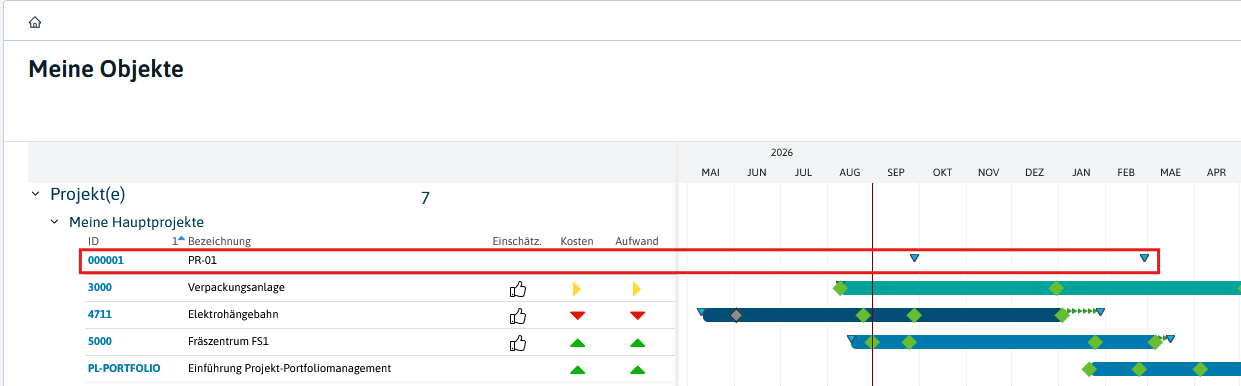
Task: Select the December green milestone on Verpackungsanlage bar
Action: 1056,288
